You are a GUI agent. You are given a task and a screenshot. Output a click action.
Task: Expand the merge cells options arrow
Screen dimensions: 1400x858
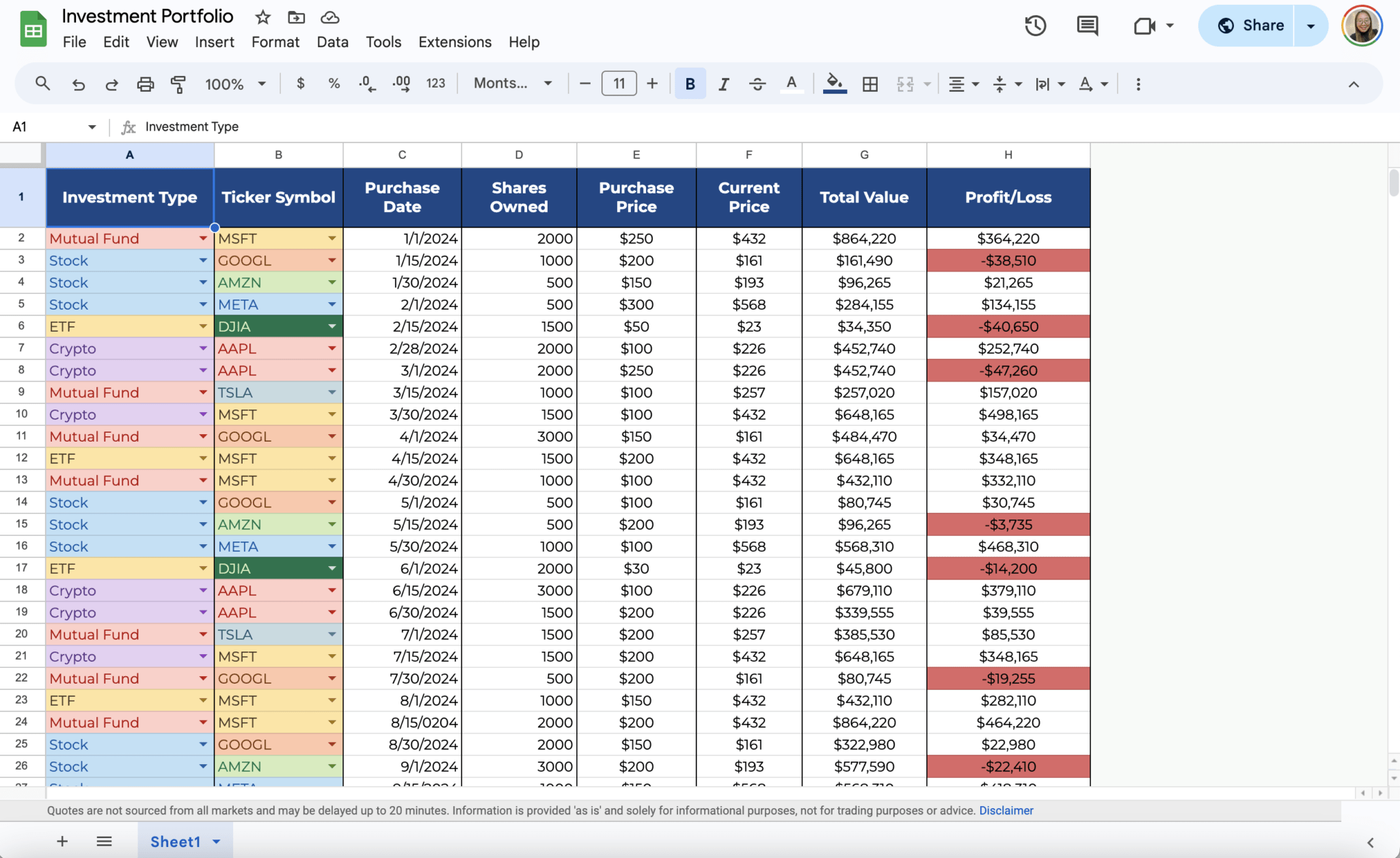927,84
